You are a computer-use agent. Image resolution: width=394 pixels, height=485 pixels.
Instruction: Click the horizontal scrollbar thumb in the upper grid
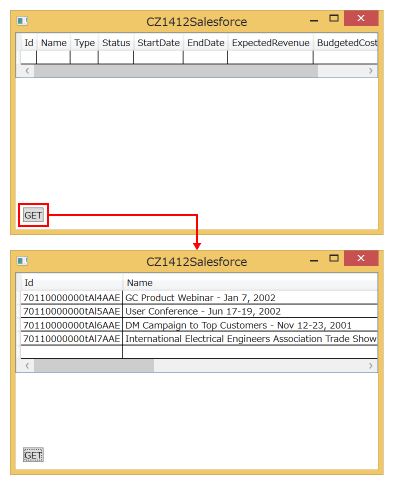pyautogui.click(x=176, y=71)
